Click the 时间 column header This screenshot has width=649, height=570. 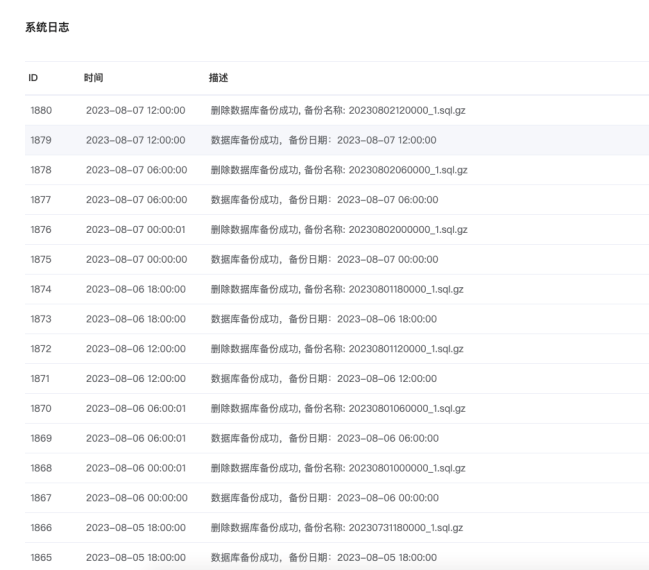[x=94, y=77]
